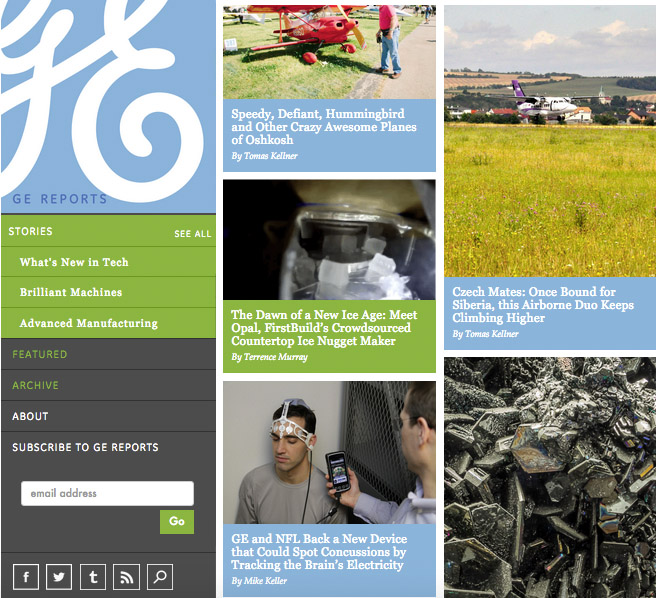
Task: Click the airplane over field photo
Action: click(x=550, y=141)
